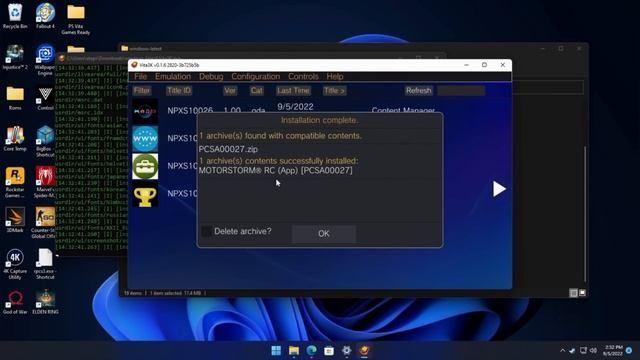This screenshot has width=640, height=360.
Task: Focus the search field beside Refresh
Action: (461, 91)
